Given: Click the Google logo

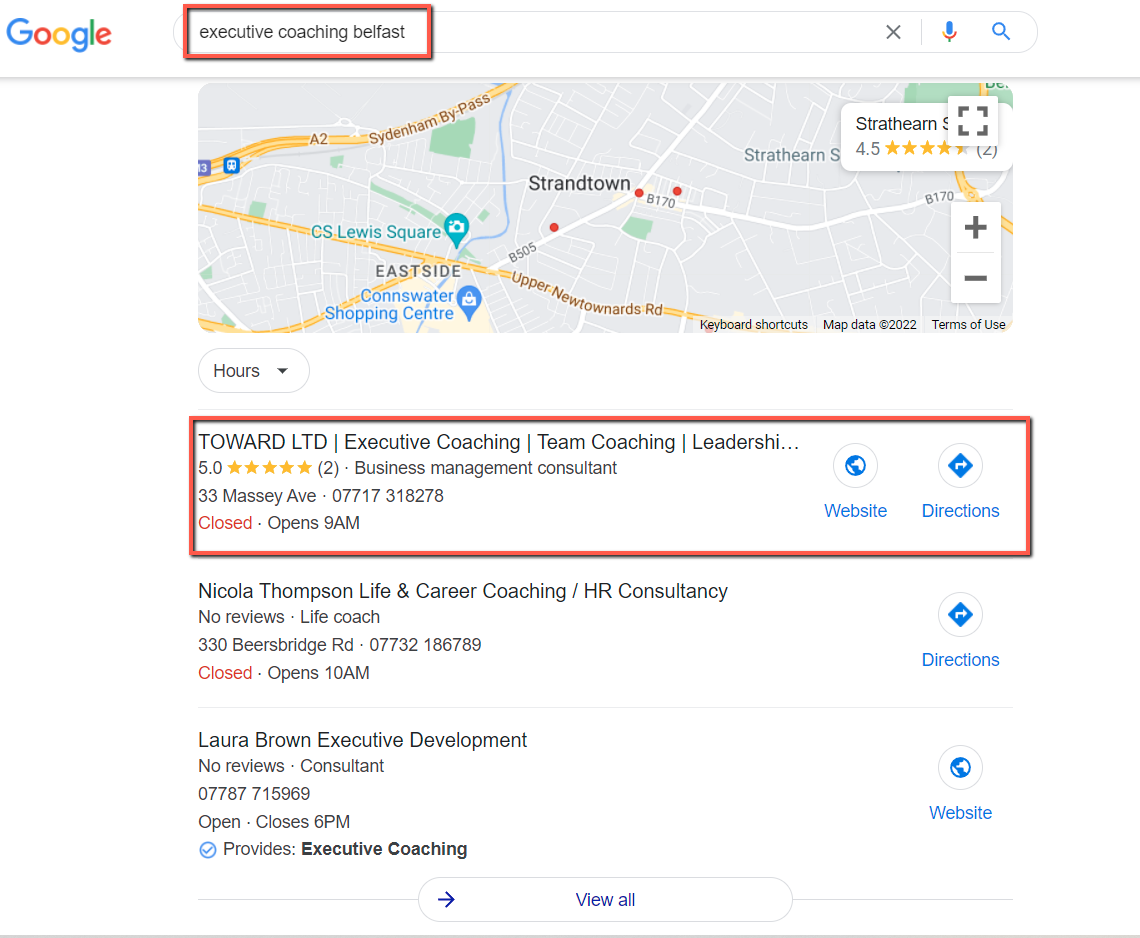Looking at the screenshot, I should tap(59, 33).
